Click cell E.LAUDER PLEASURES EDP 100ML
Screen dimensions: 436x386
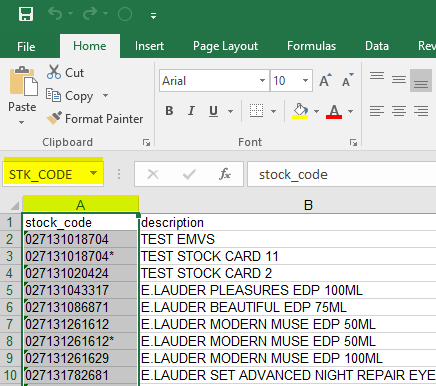pos(288,290)
